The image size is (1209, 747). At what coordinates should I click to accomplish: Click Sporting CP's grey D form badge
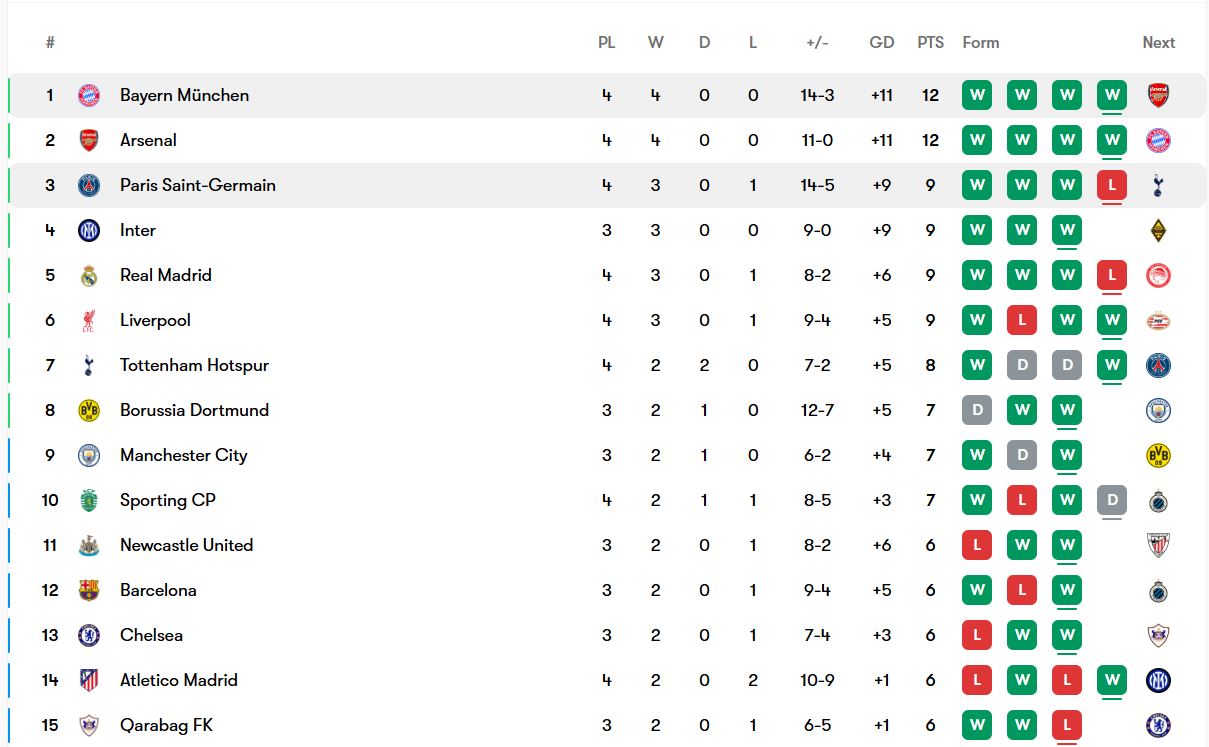tap(1111, 501)
